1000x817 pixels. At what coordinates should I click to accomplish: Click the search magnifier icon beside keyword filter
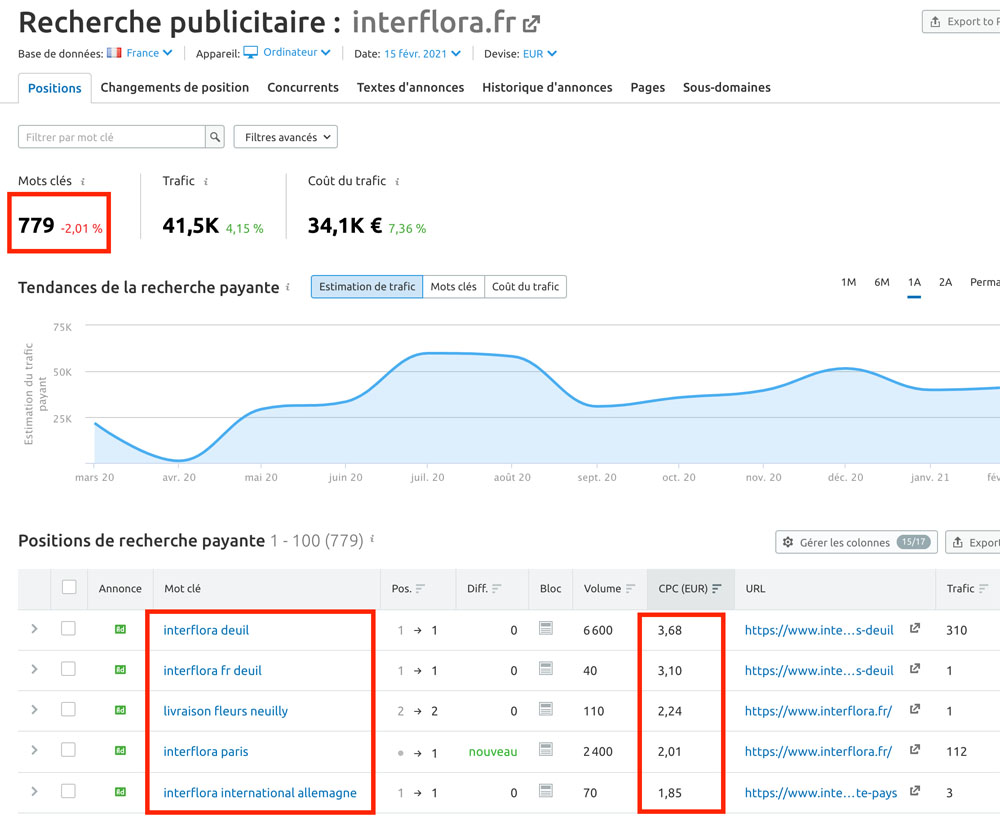point(215,136)
